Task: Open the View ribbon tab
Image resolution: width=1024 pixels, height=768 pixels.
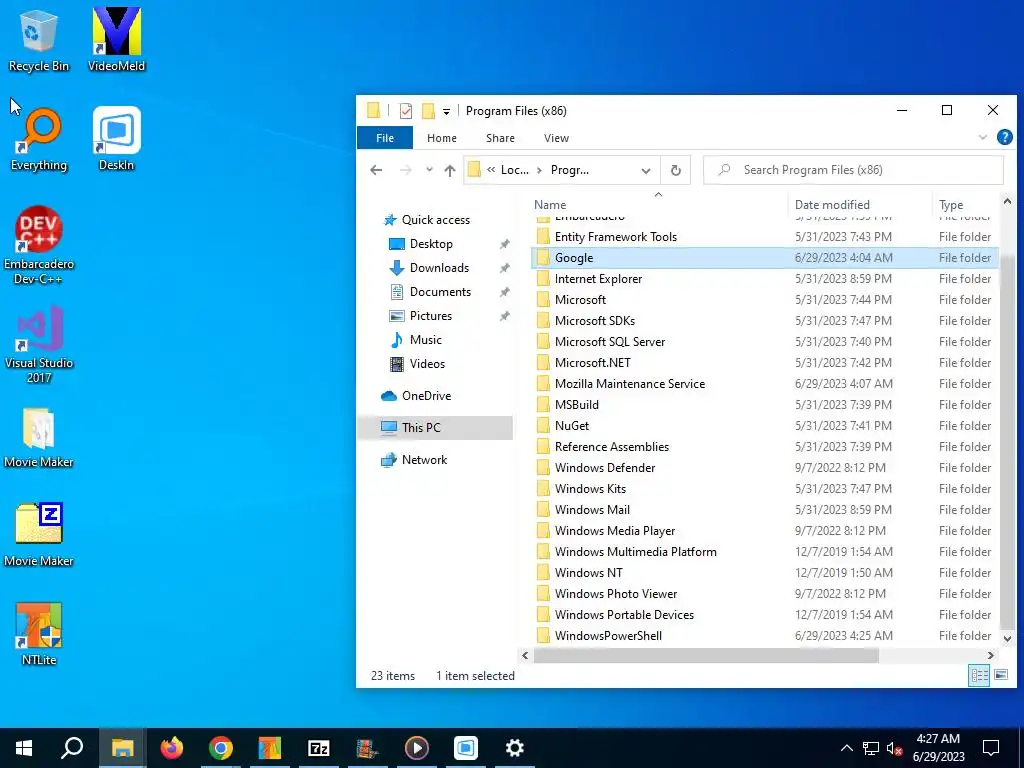Action: click(556, 138)
